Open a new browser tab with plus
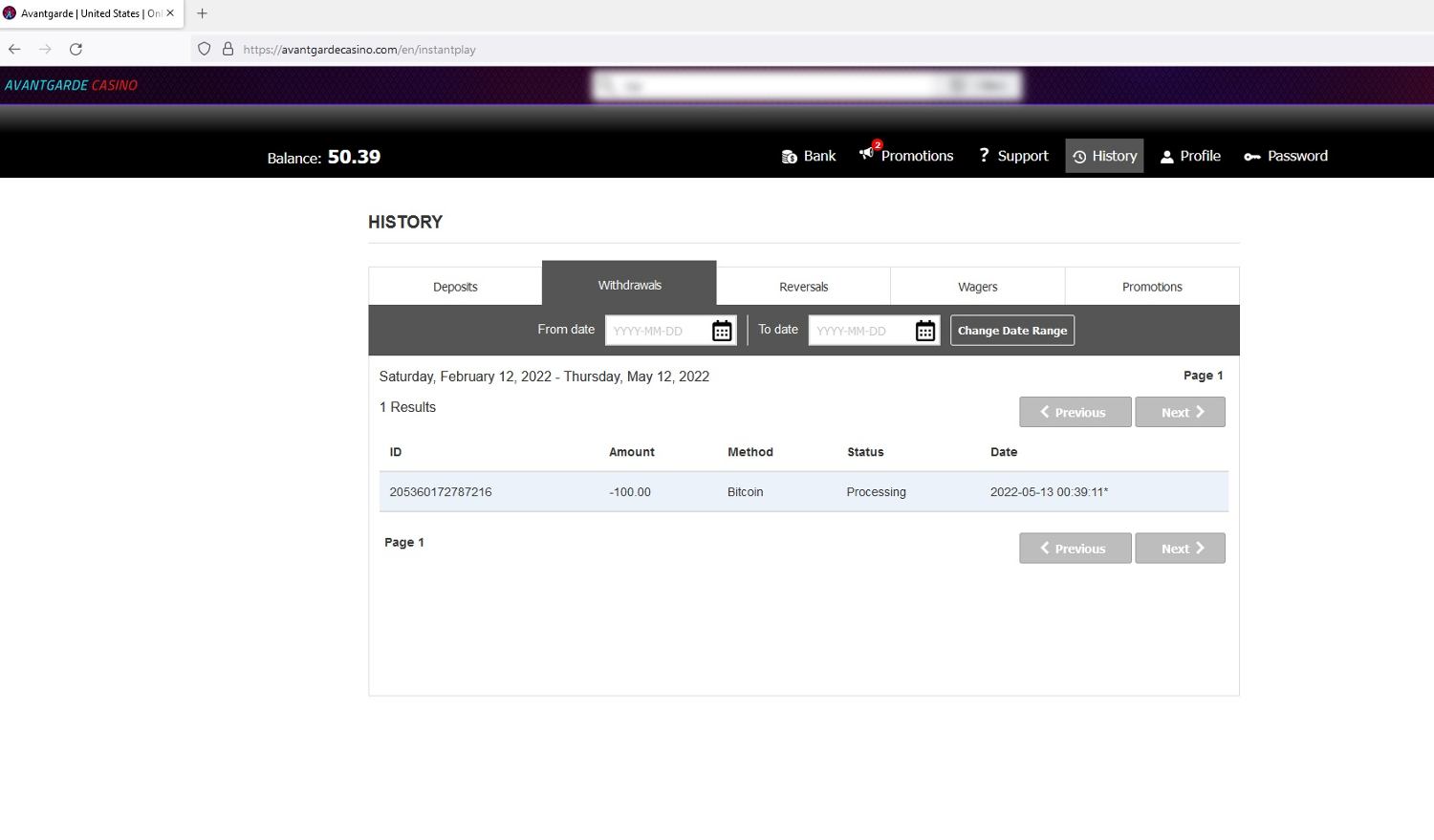This screenshot has width=1434, height=840. click(x=202, y=13)
